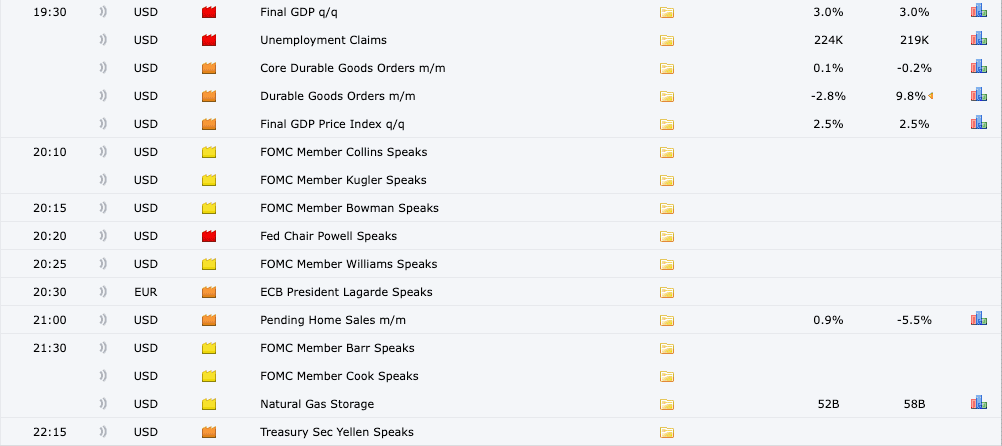This screenshot has width=1002, height=446.
Task: Toggle sound alert for Unemployment Claims
Action: (104, 40)
